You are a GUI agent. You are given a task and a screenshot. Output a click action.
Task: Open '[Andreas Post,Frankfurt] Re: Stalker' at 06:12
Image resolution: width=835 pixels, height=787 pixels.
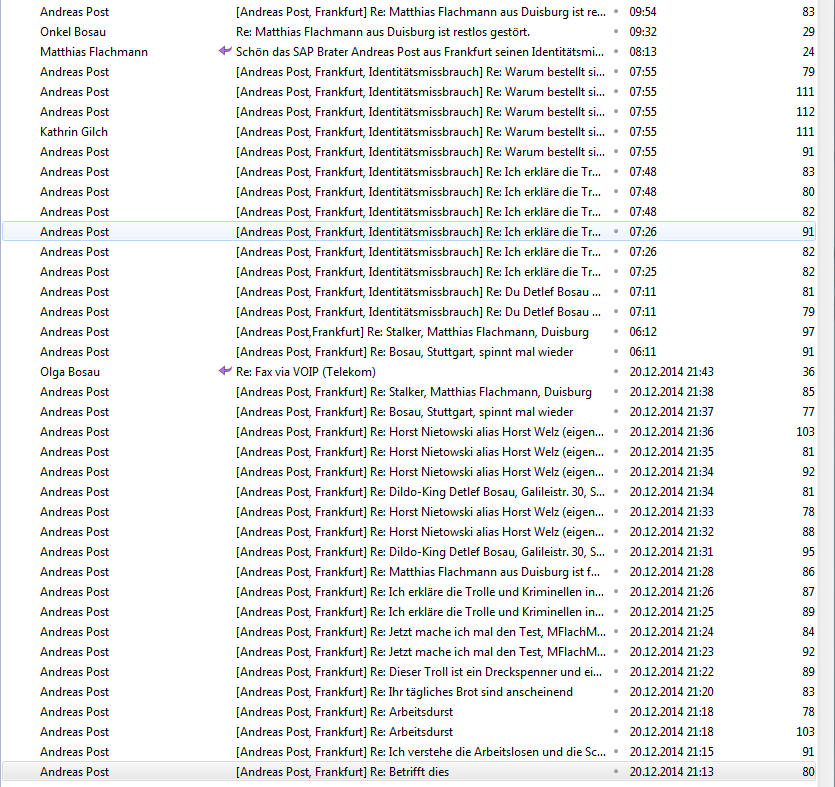click(x=412, y=332)
